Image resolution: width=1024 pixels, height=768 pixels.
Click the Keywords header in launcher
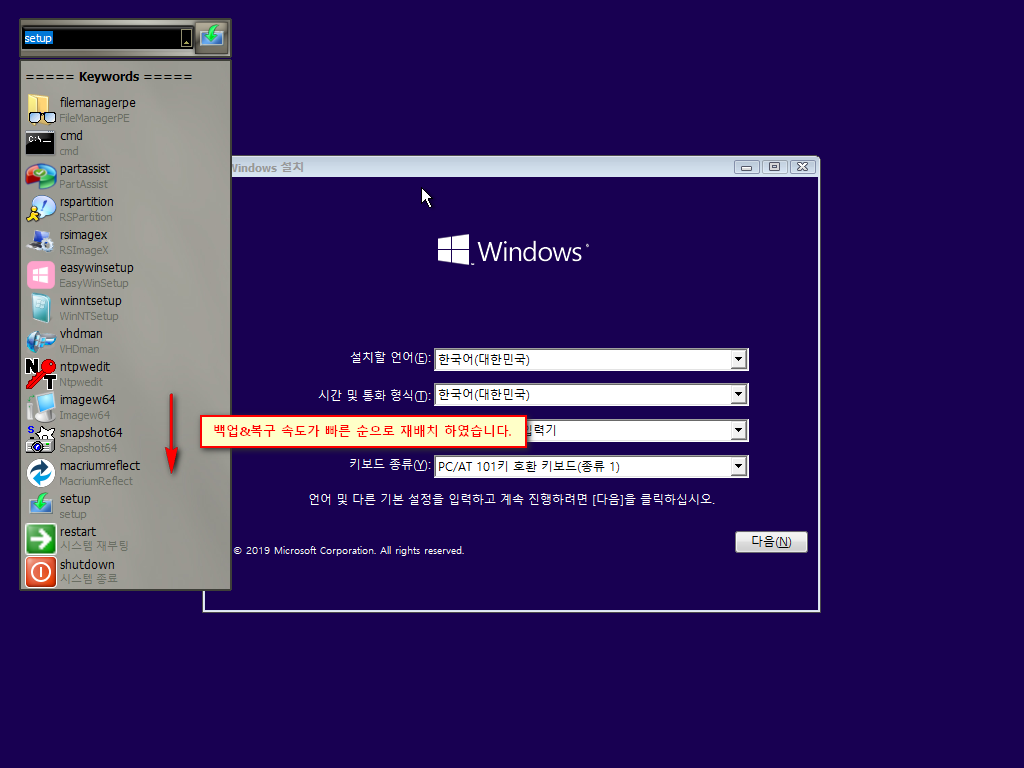(x=109, y=76)
